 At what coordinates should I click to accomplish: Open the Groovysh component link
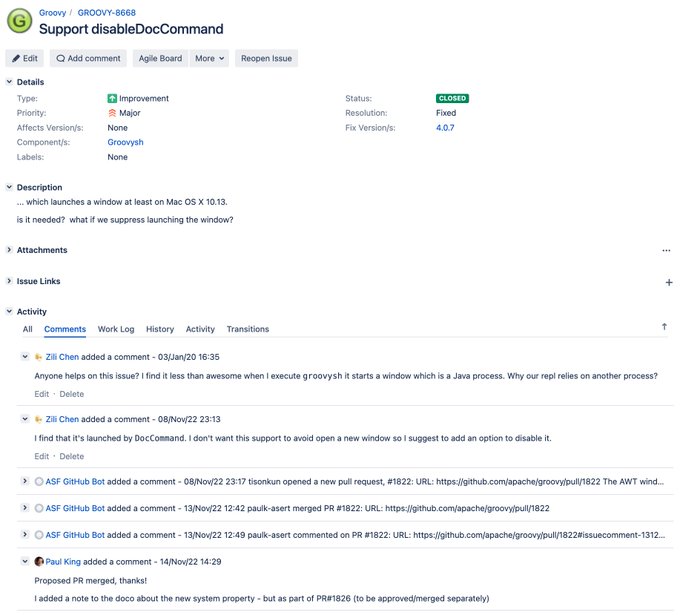(125, 142)
